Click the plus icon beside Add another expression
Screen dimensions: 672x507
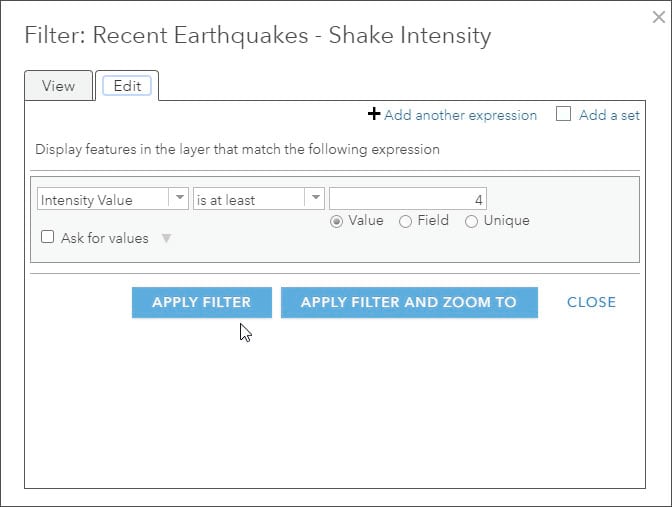[375, 115]
